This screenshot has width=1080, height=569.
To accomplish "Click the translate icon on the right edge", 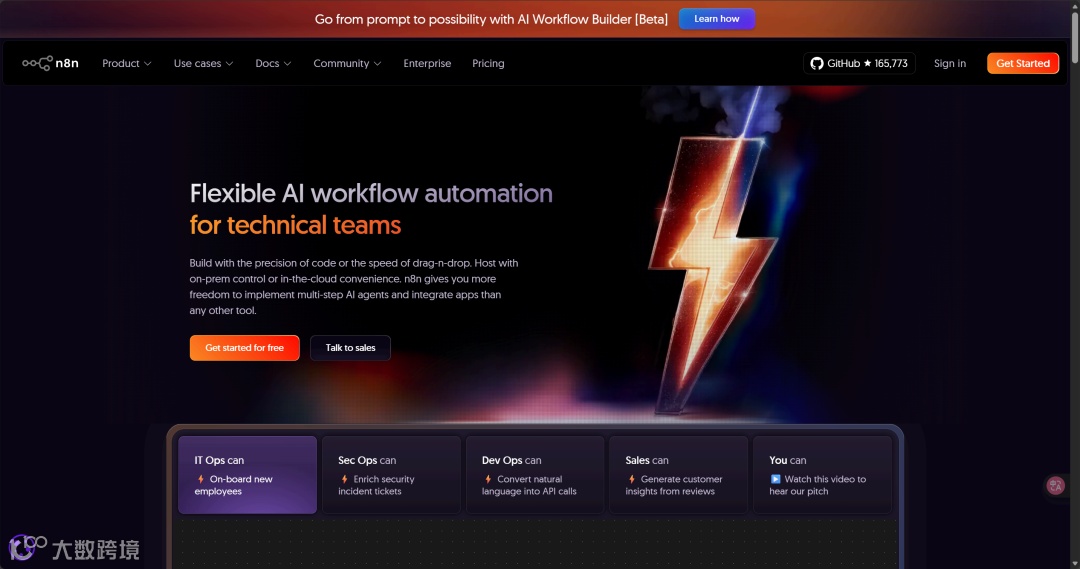I will pyautogui.click(x=1055, y=486).
